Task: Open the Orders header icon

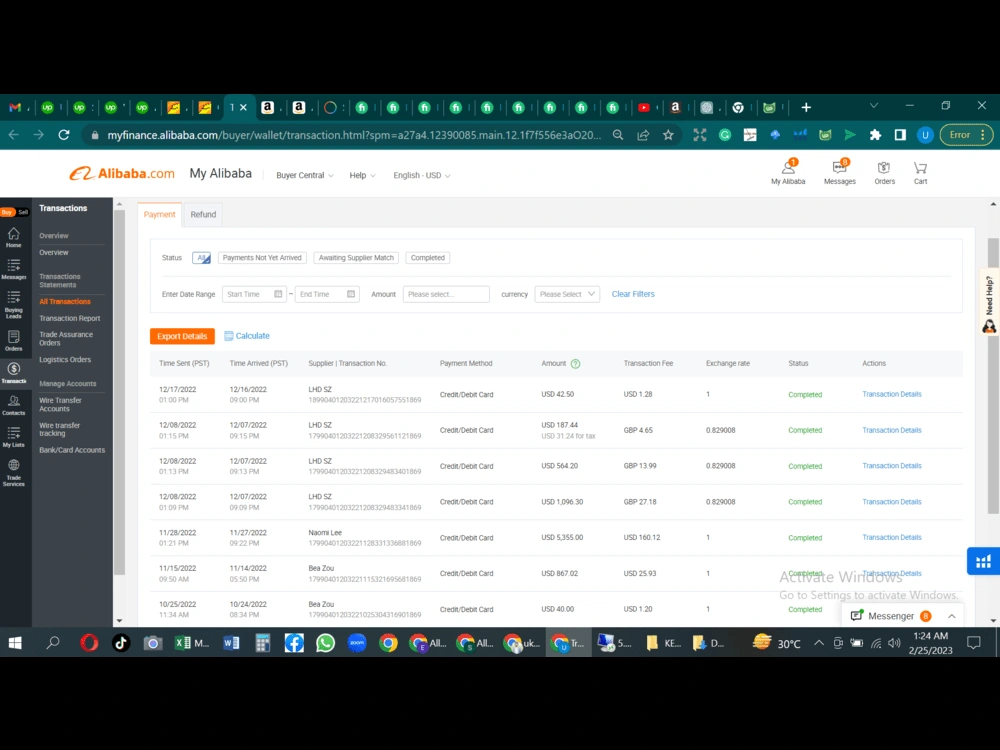Action: pos(885,172)
